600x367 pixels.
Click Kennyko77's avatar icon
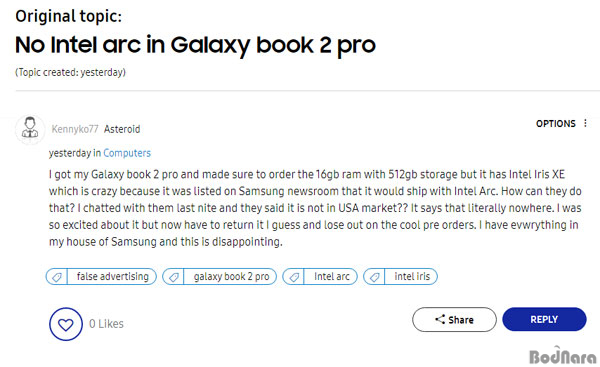[30, 129]
